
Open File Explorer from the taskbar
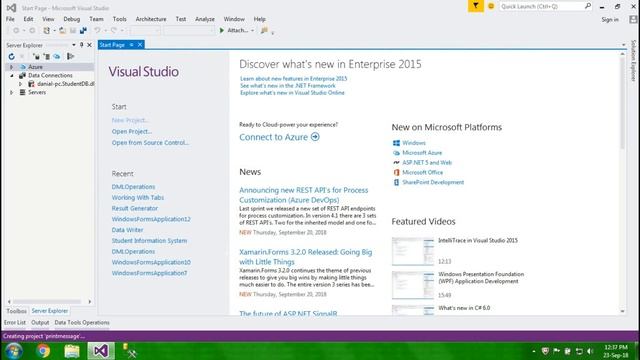coord(72,351)
